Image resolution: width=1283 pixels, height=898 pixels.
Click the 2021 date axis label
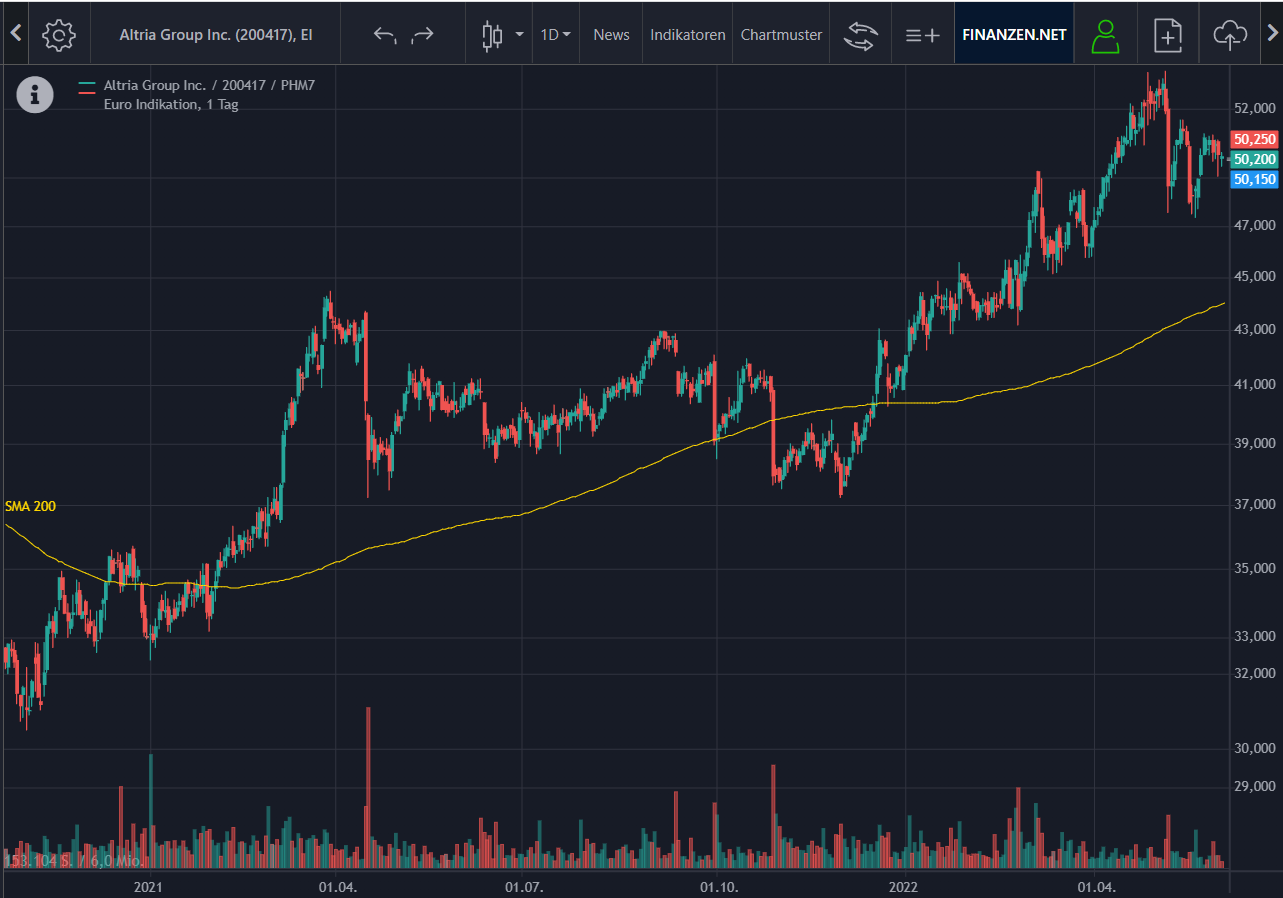(148, 887)
